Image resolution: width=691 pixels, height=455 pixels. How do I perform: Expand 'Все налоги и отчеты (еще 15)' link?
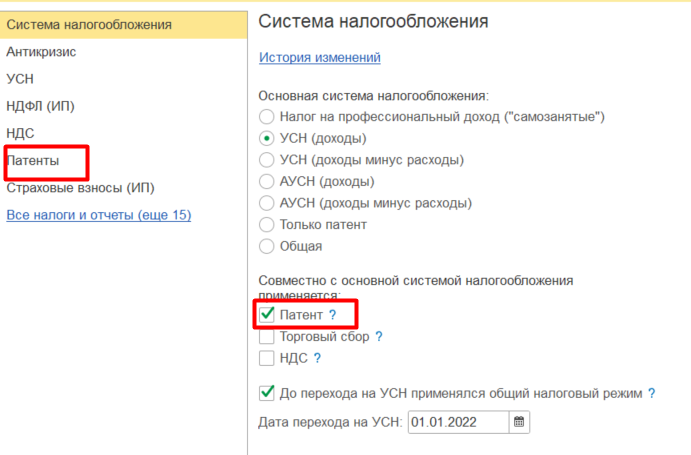point(98,215)
